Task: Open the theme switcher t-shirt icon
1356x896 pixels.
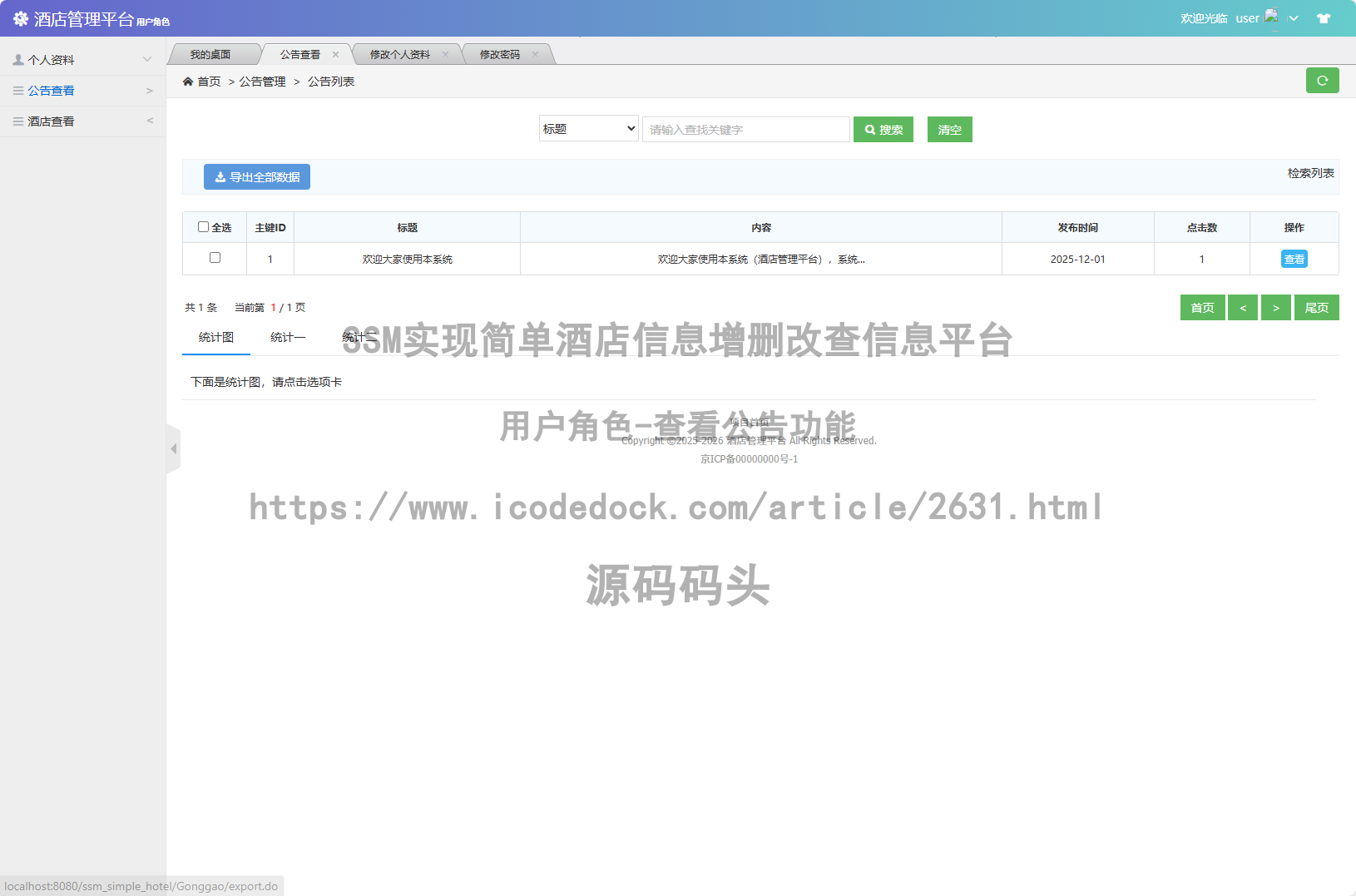Action: point(1323,17)
